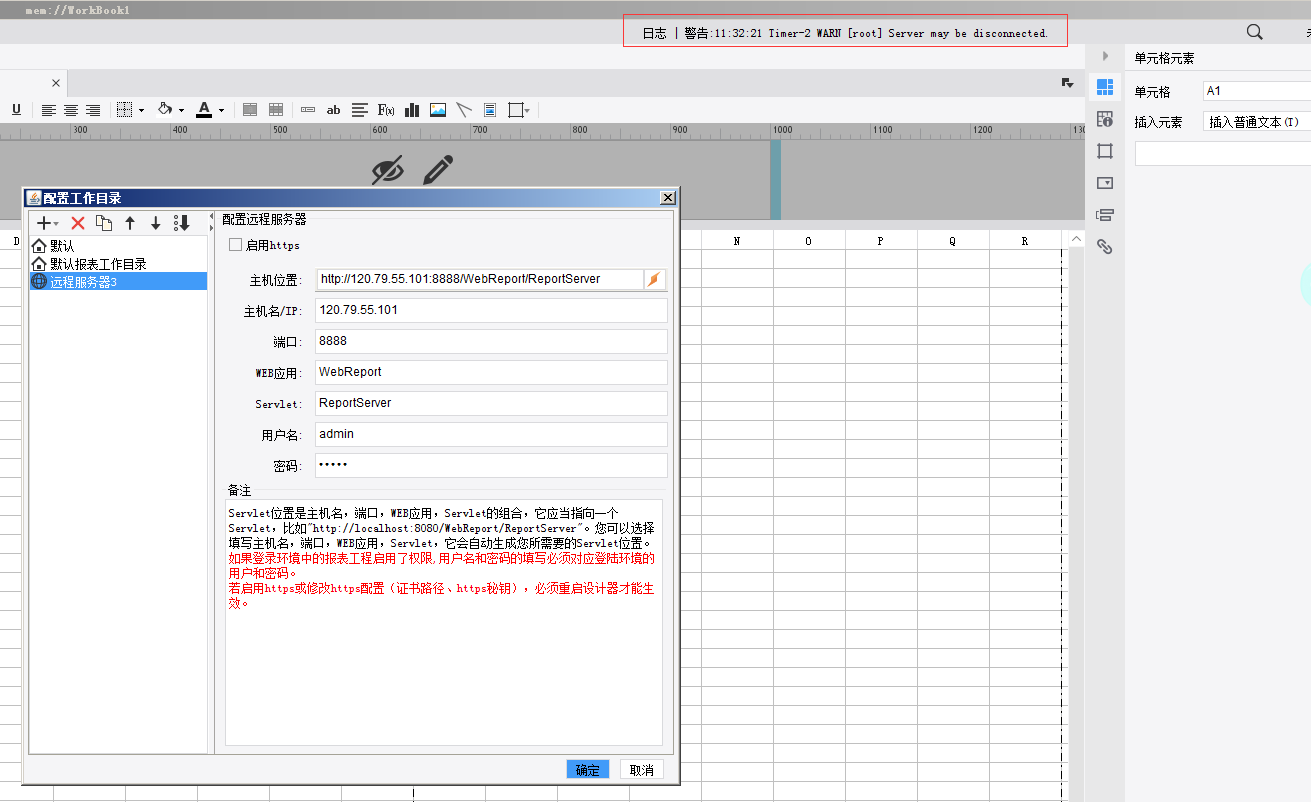Collapse the right panel with the arrow
This screenshot has width=1311, height=802.
coord(1105,57)
